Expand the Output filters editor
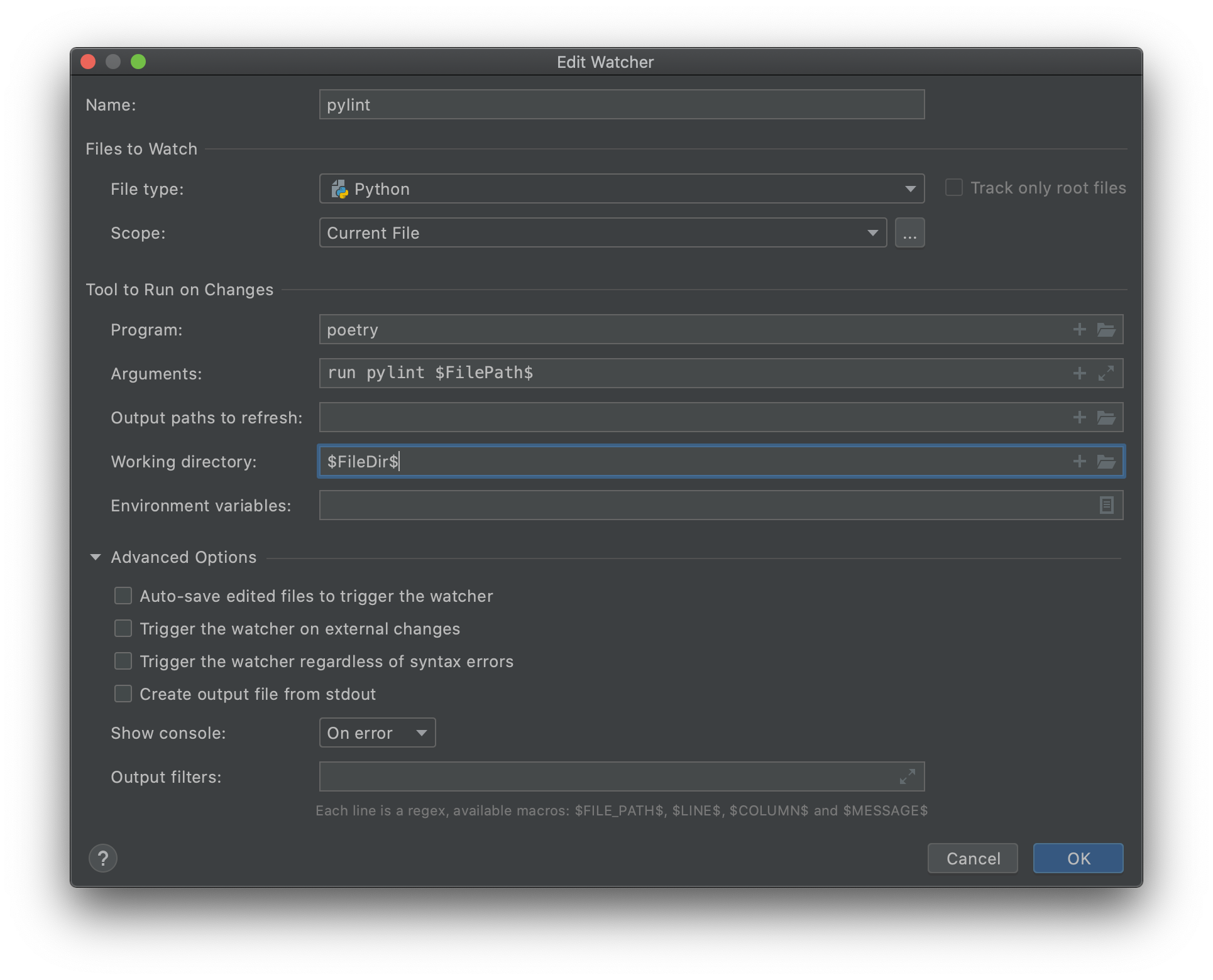This screenshot has width=1213, height=980. pos(907,776)
